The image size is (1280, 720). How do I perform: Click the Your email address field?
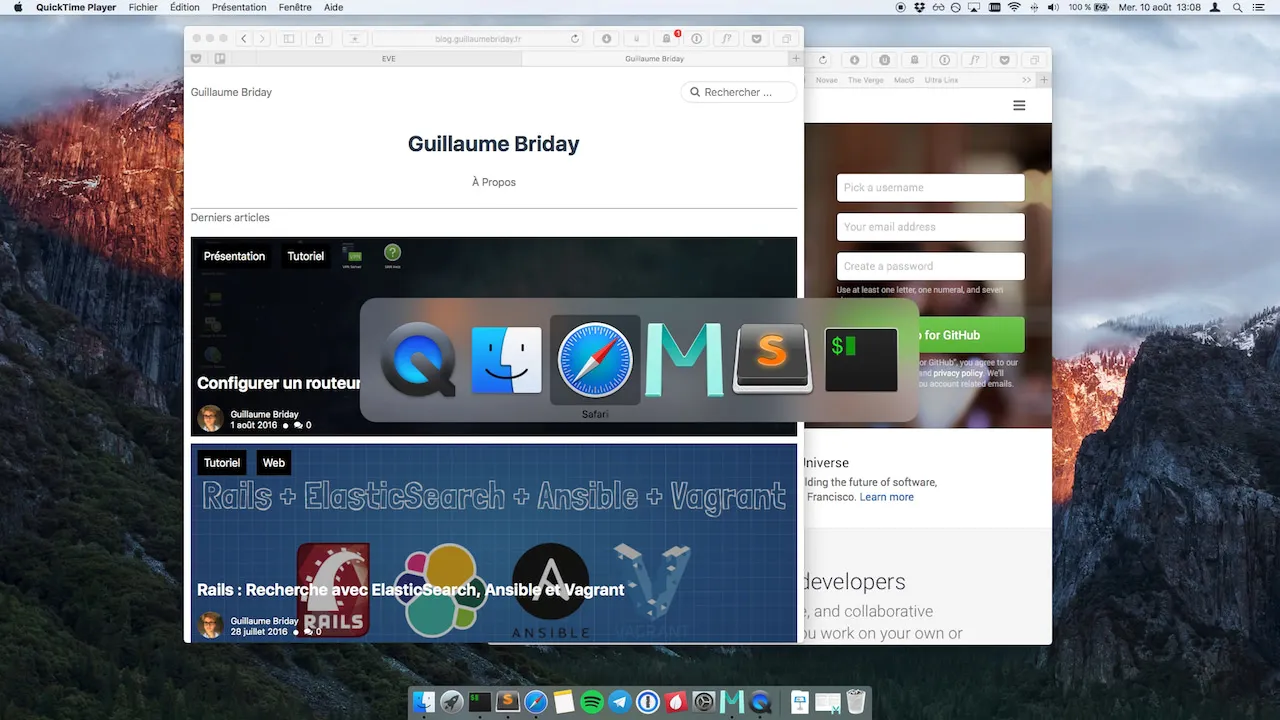[930, 227]
